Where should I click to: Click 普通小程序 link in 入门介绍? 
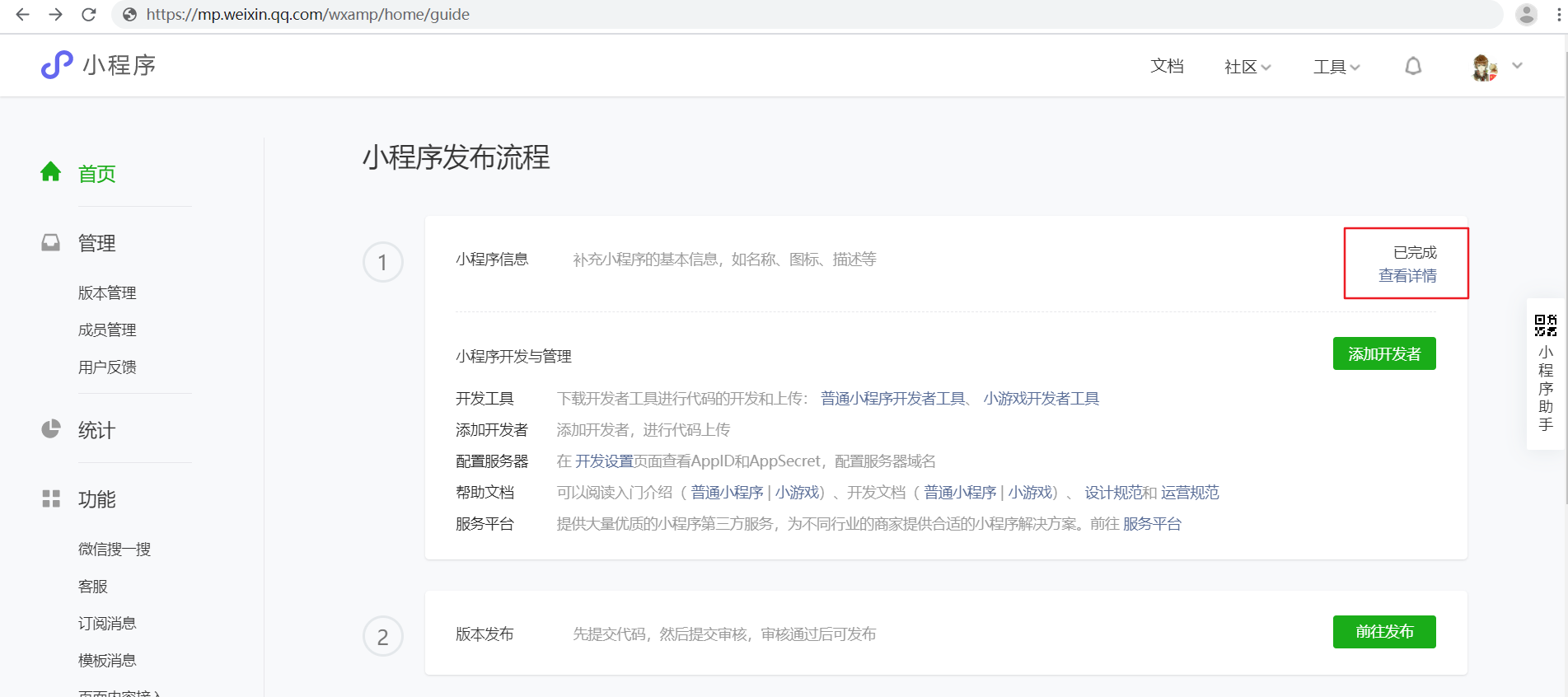click(x=727, y=493)
